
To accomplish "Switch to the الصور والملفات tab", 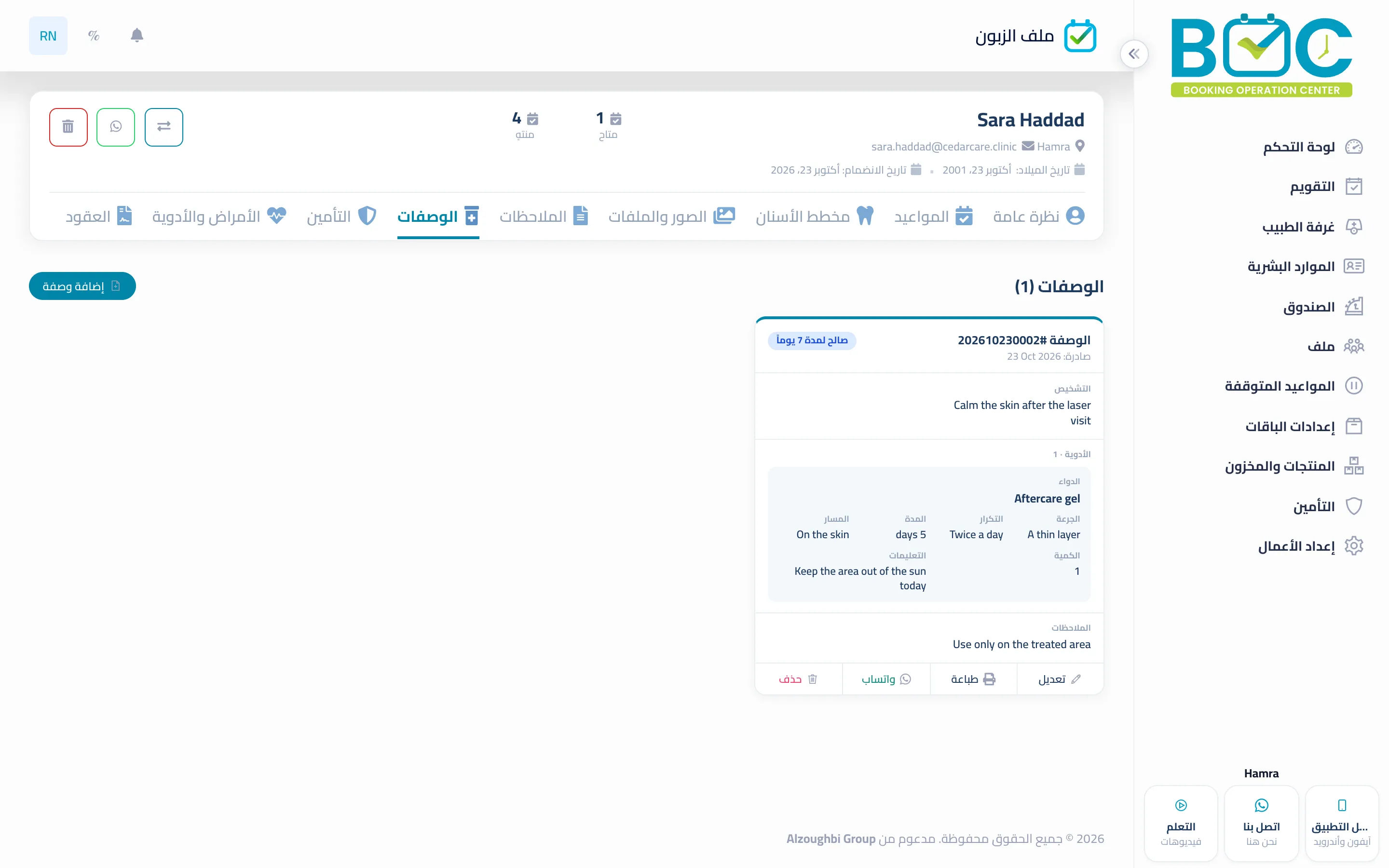I will click(671, 217).
